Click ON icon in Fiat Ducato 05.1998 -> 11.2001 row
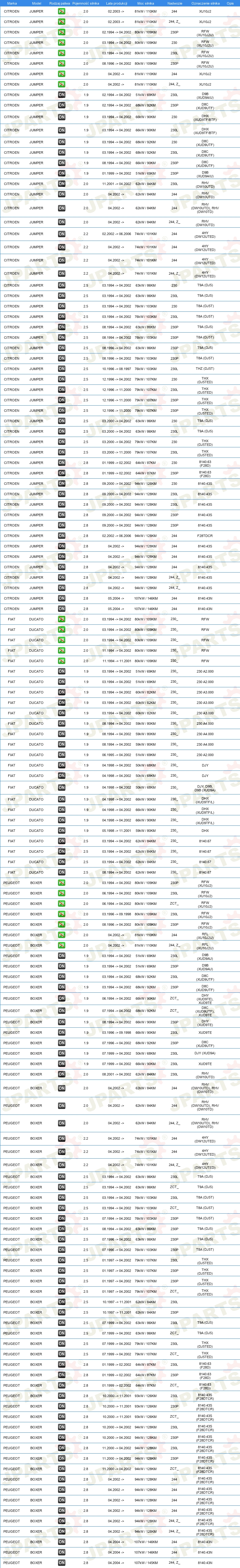This screenshot has width=240, height=1568. point(61,830)
